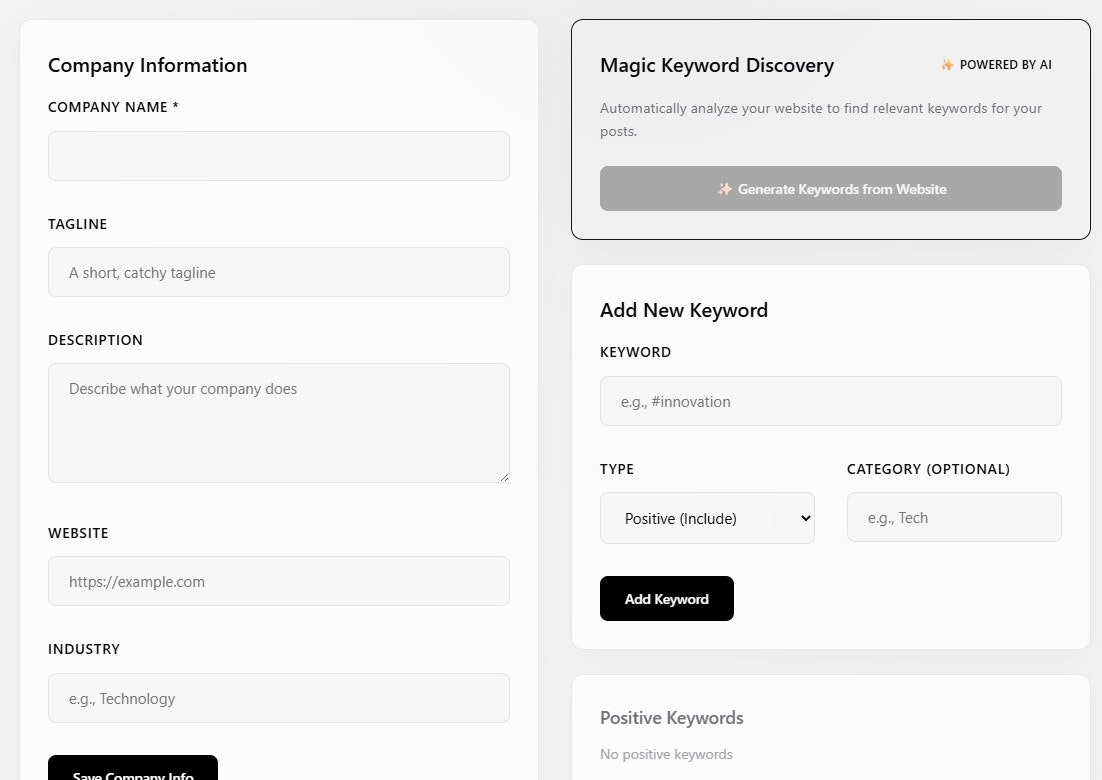The height and width of the screenshot is (780, 1102).
Task: Click the Company Name required input field
Action: point(278,156)
